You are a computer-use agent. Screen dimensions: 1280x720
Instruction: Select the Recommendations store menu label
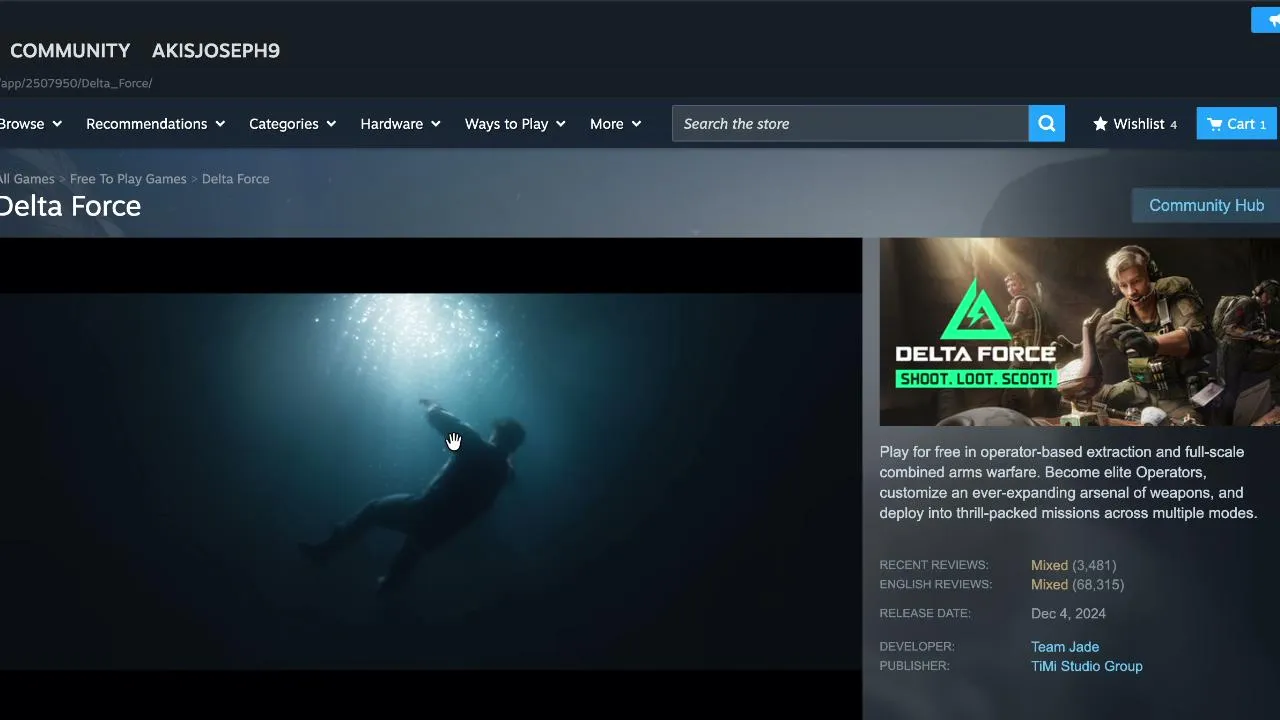147,124
